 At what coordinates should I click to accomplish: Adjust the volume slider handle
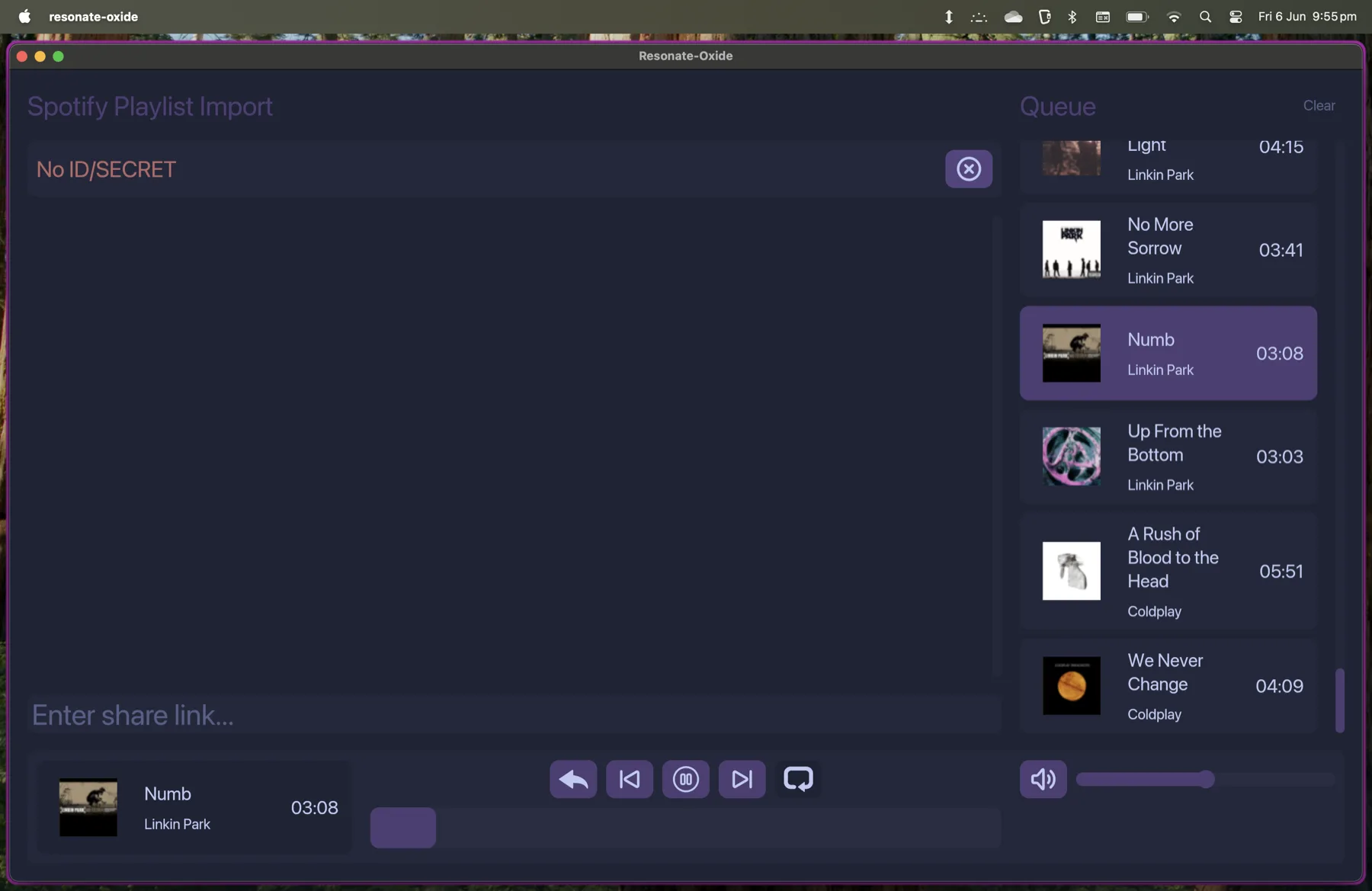click(1206, 779)
